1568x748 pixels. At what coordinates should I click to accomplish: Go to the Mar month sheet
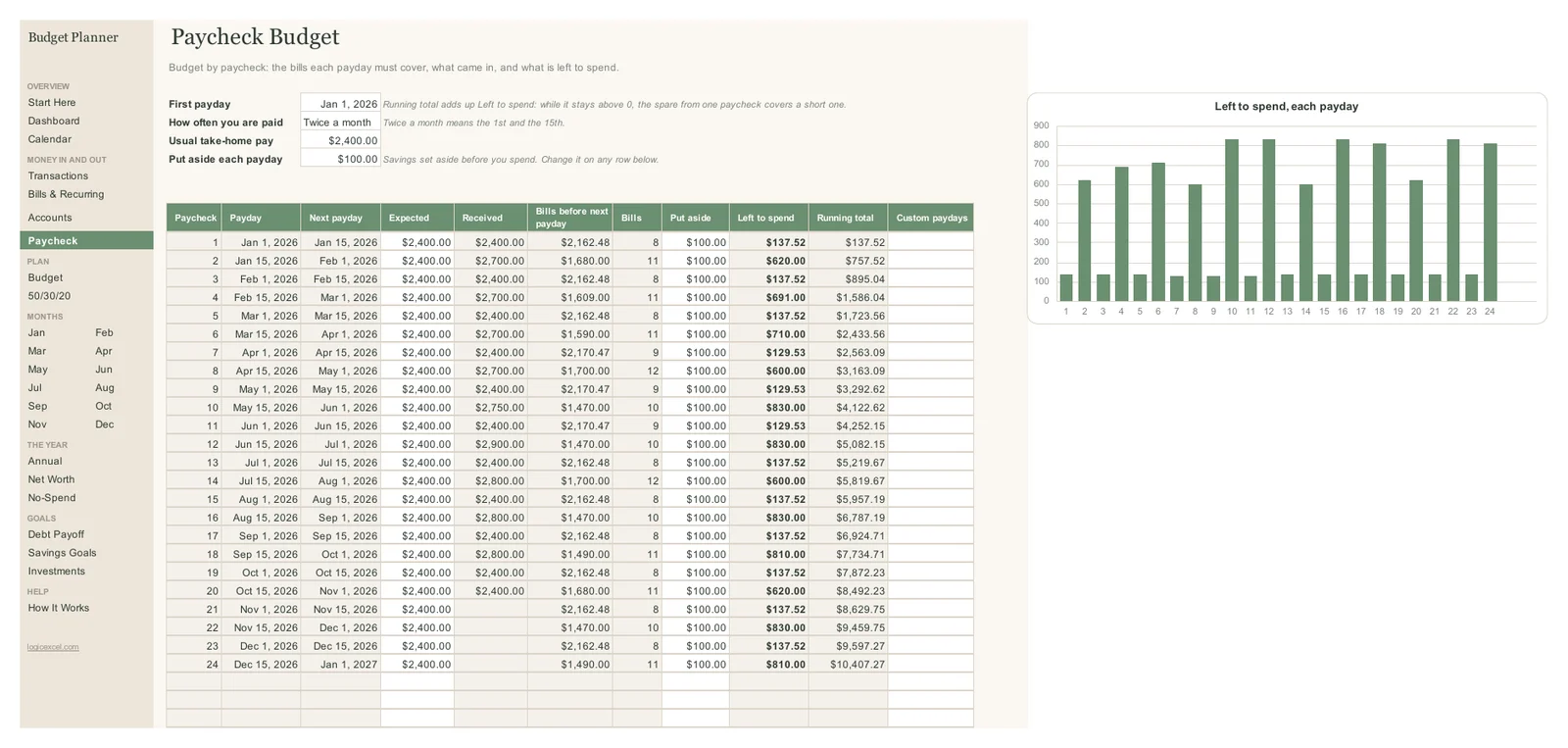[x=37, y=351]
